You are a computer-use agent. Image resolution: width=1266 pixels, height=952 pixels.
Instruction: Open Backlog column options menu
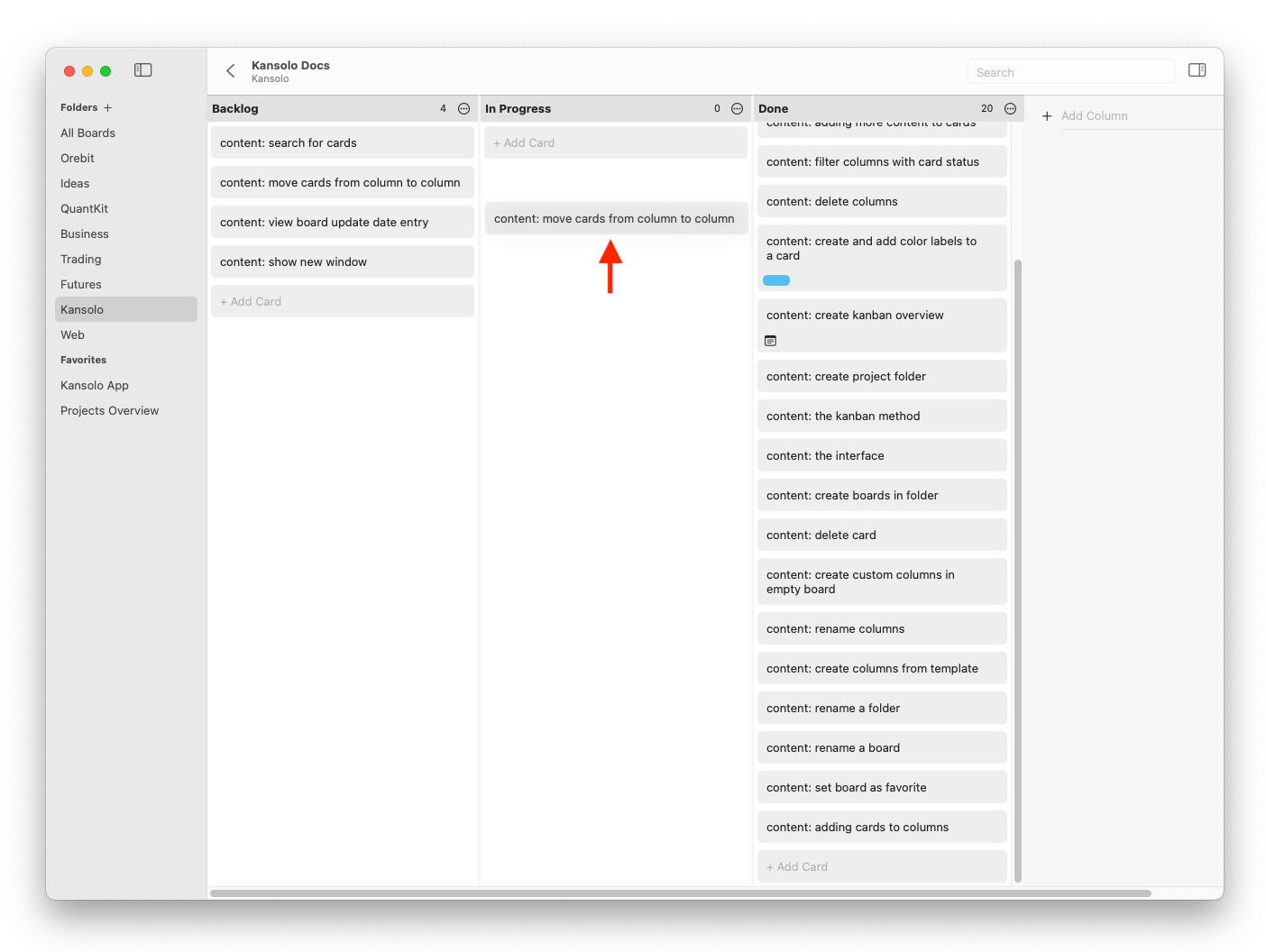(x=464, y=108)
